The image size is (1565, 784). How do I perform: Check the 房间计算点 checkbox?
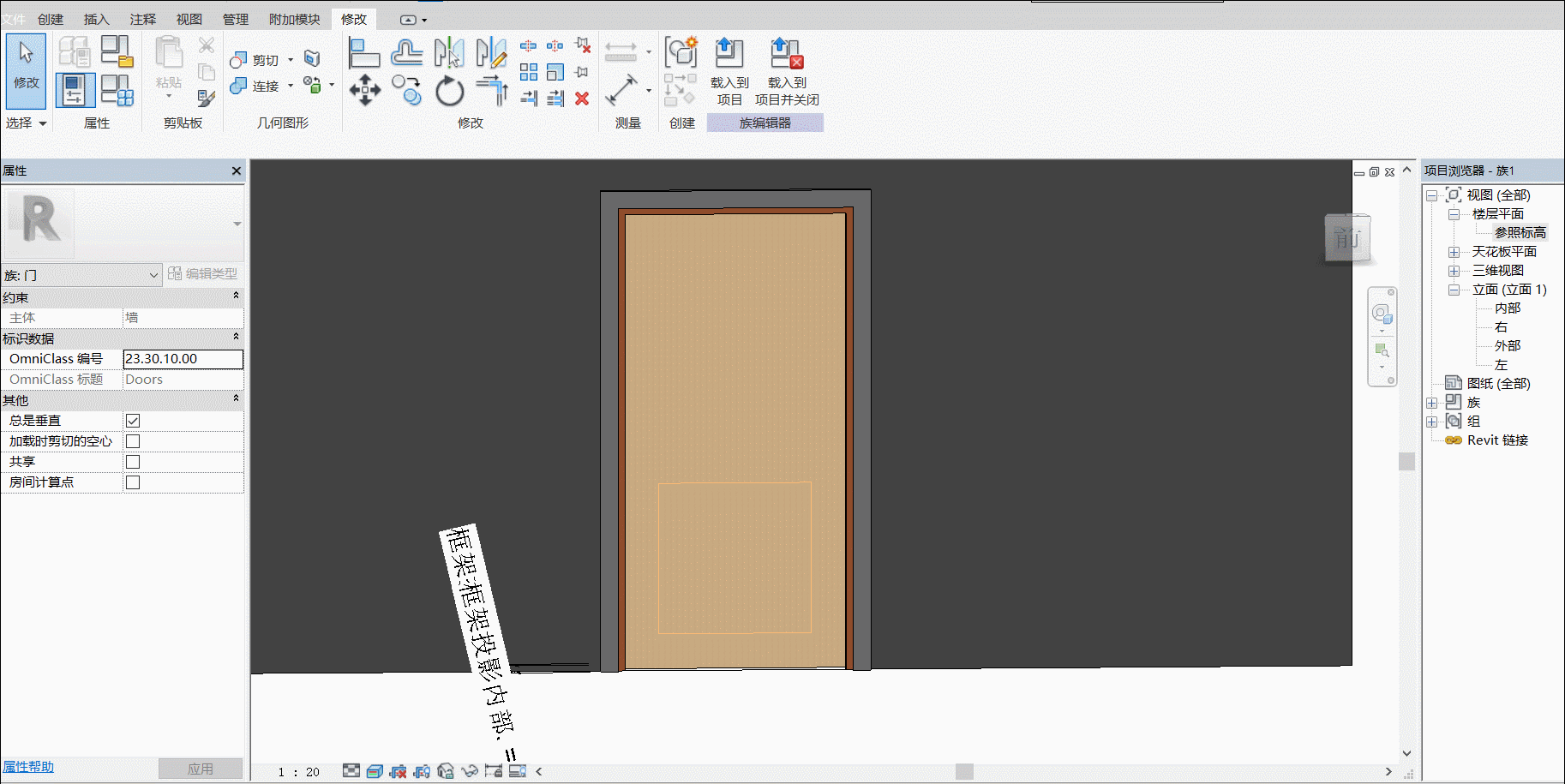point(133,482)
